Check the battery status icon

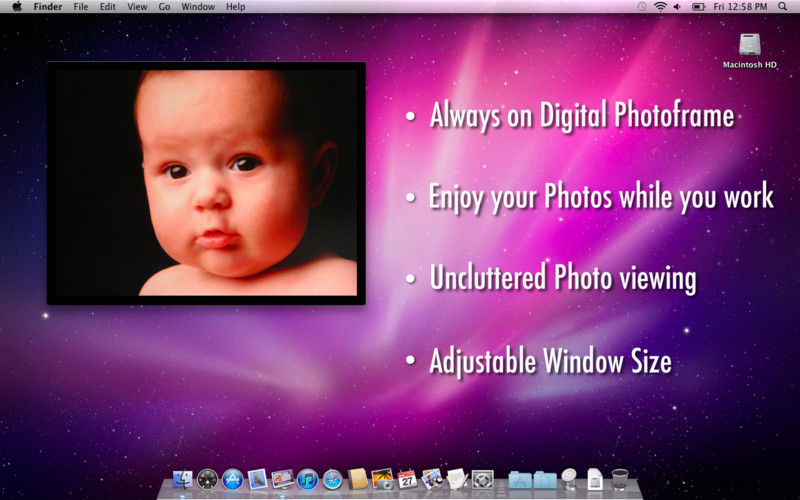click(x=698, y=7)
